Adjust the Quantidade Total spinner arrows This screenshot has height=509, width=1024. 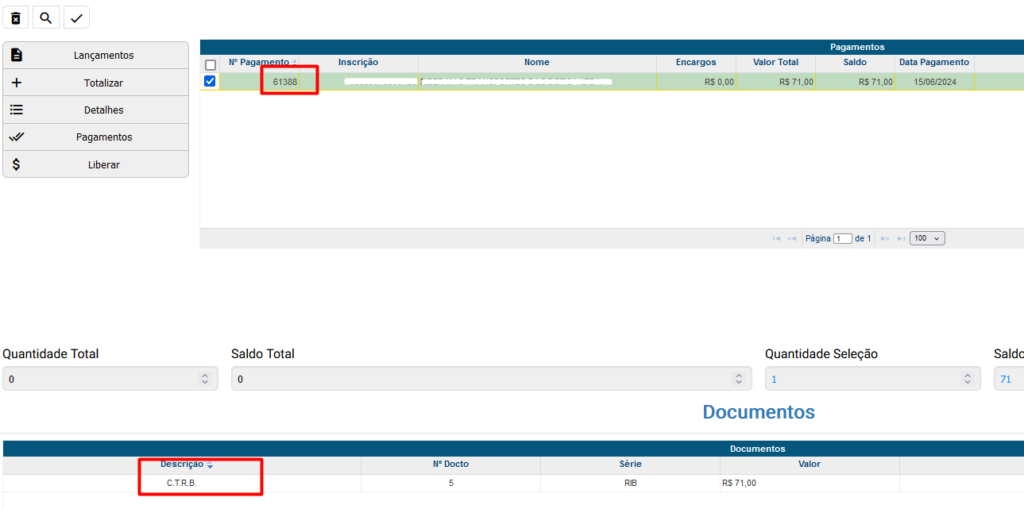[205, 379]
